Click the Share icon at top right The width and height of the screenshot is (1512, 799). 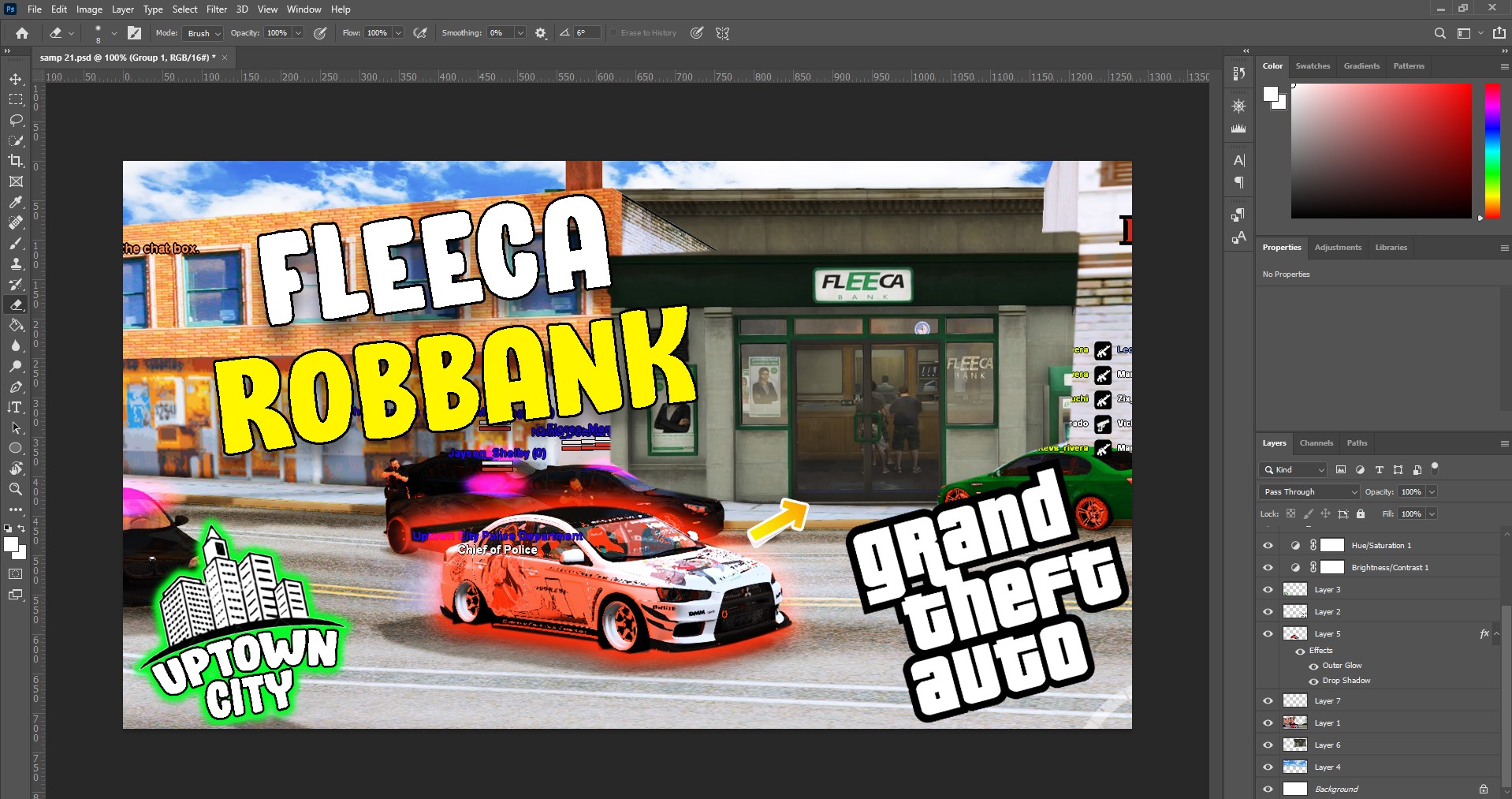[1499, 33]
